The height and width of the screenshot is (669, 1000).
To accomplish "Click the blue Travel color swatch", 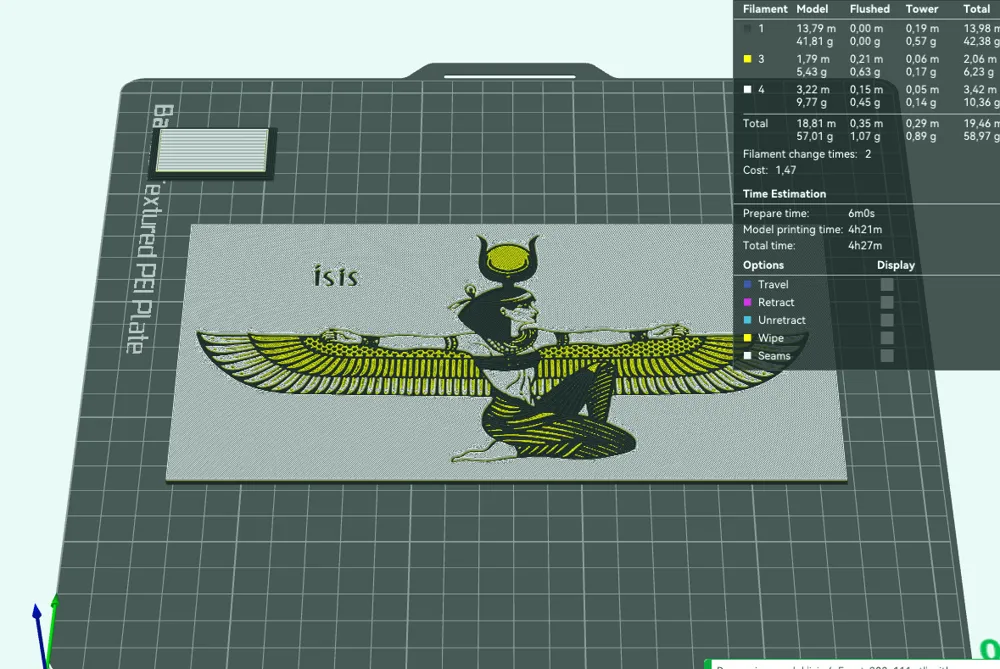I will pos(747,284).
